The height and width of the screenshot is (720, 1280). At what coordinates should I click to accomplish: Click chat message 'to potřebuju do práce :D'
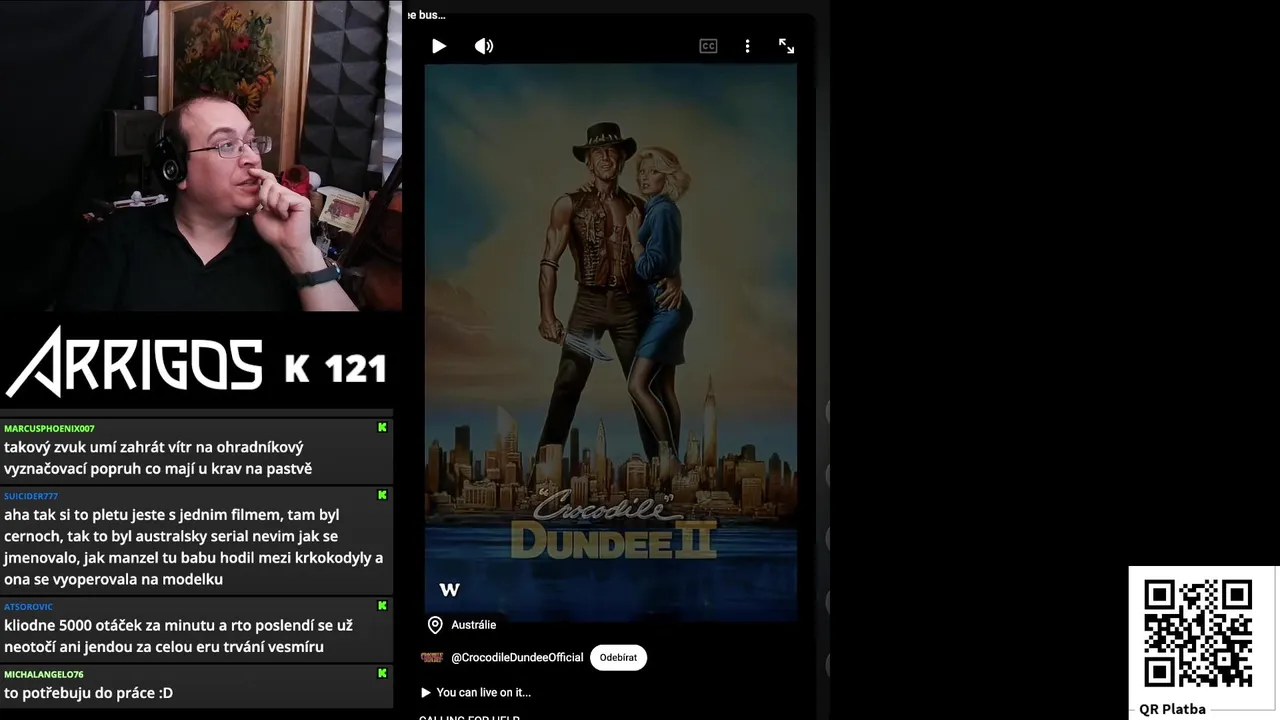click(x=88, y=693)
